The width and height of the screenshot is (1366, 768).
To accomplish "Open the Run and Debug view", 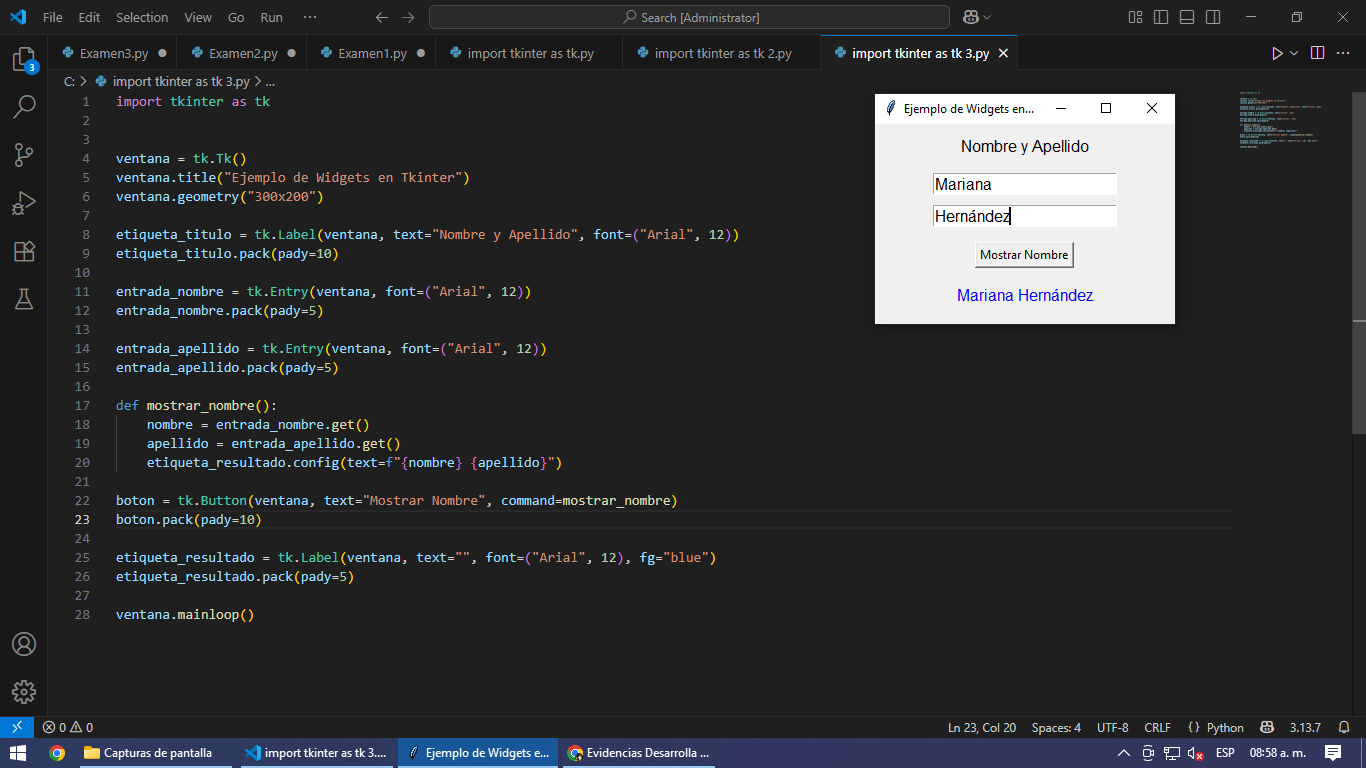I will 24,203.
